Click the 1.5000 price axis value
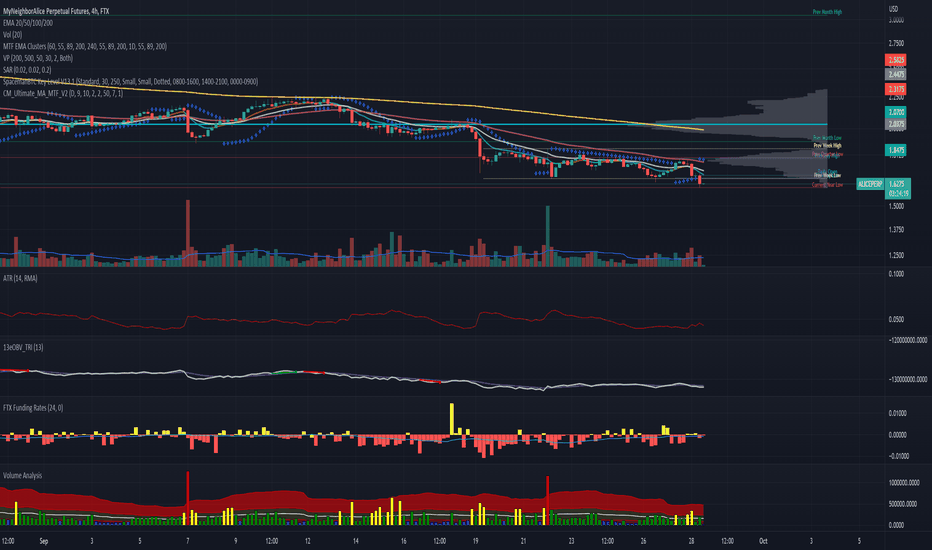 click(896, 206)
